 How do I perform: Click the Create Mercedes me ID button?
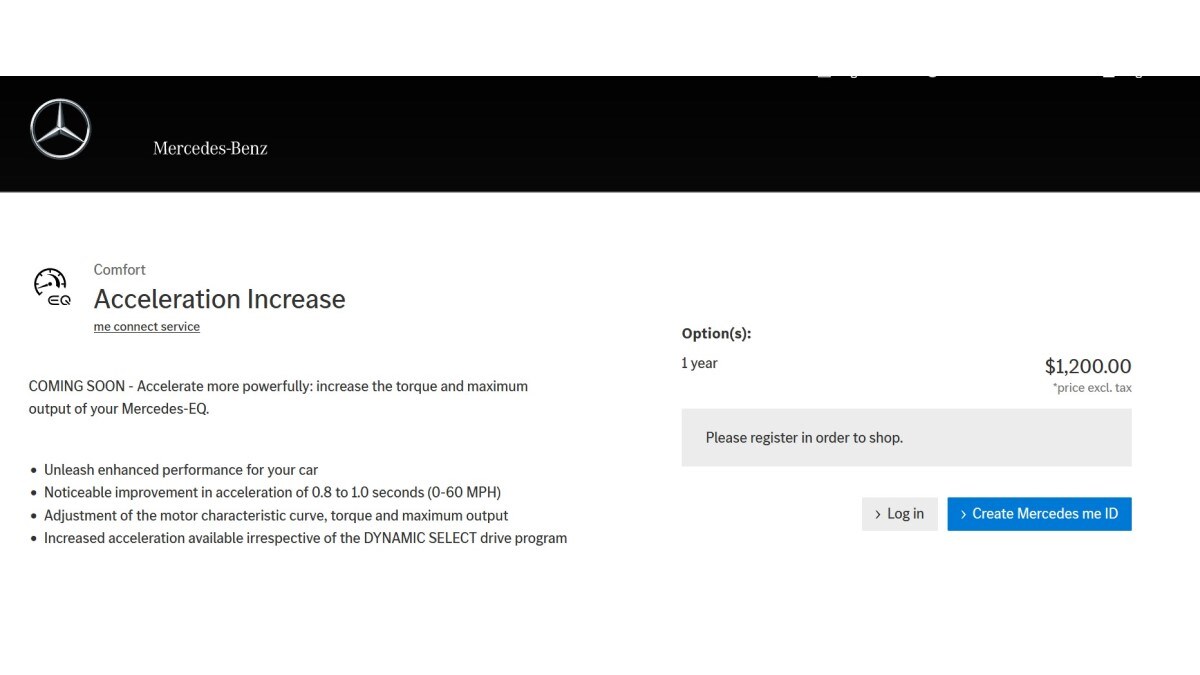click(1039, 513)
